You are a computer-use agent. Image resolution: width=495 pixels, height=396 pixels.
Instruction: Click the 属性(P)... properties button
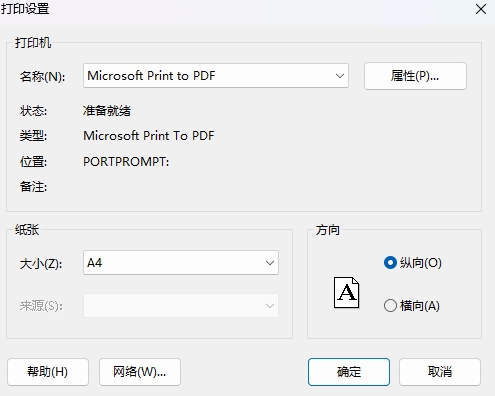point(415,76)
